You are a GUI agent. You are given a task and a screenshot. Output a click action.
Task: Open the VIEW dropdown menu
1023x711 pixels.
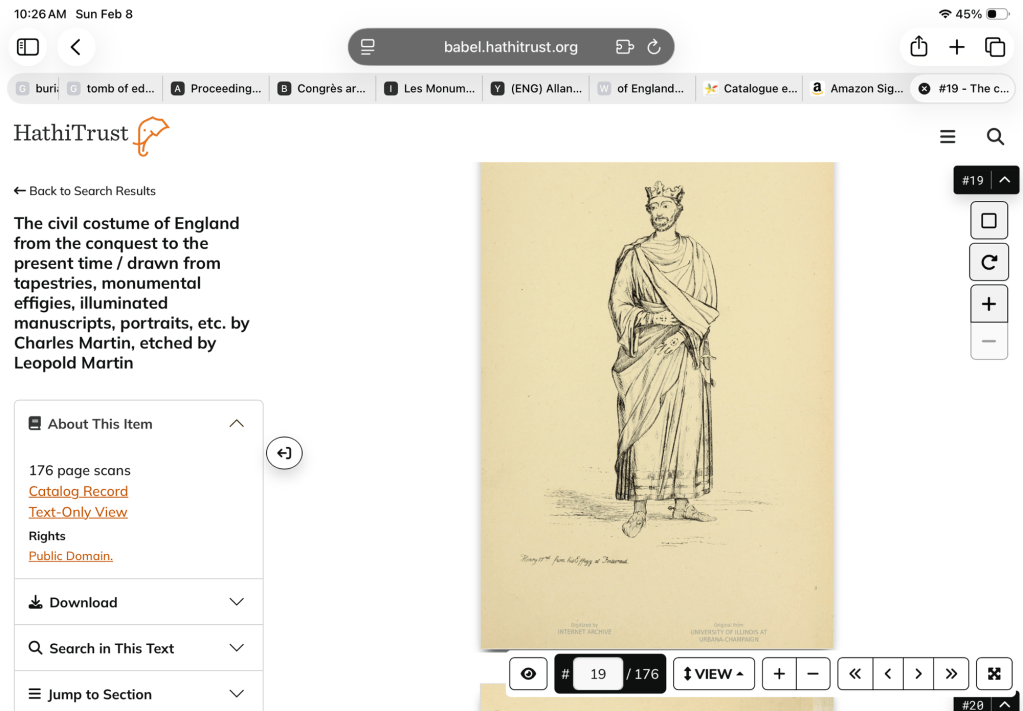[713, 674]
